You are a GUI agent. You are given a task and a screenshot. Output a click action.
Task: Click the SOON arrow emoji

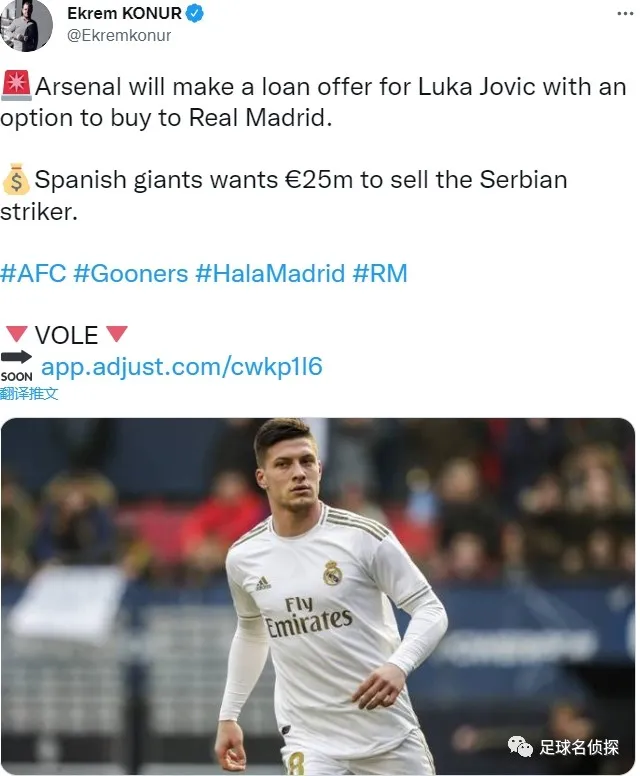click(x=16, y=366)
